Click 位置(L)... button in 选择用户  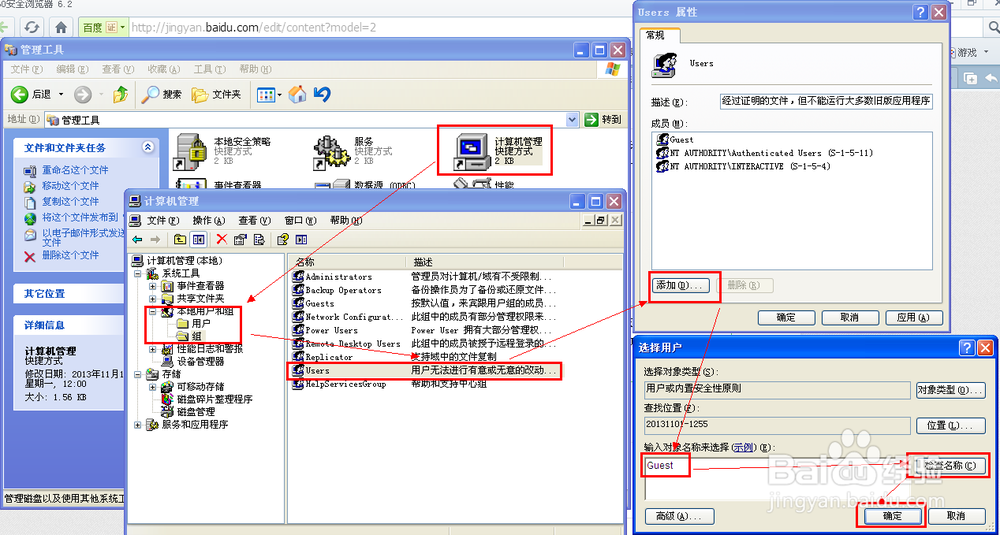tap(950, 425)
